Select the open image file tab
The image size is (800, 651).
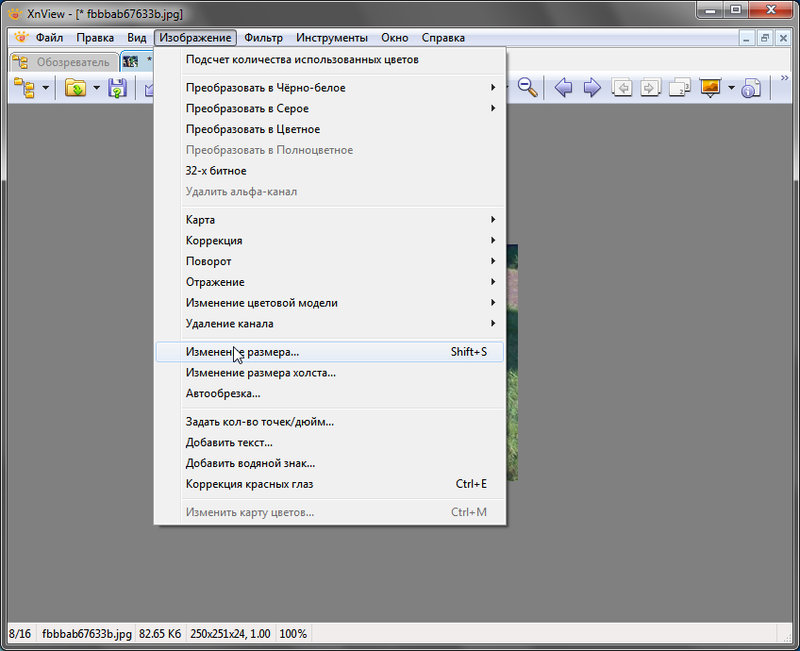coord(137,62)
